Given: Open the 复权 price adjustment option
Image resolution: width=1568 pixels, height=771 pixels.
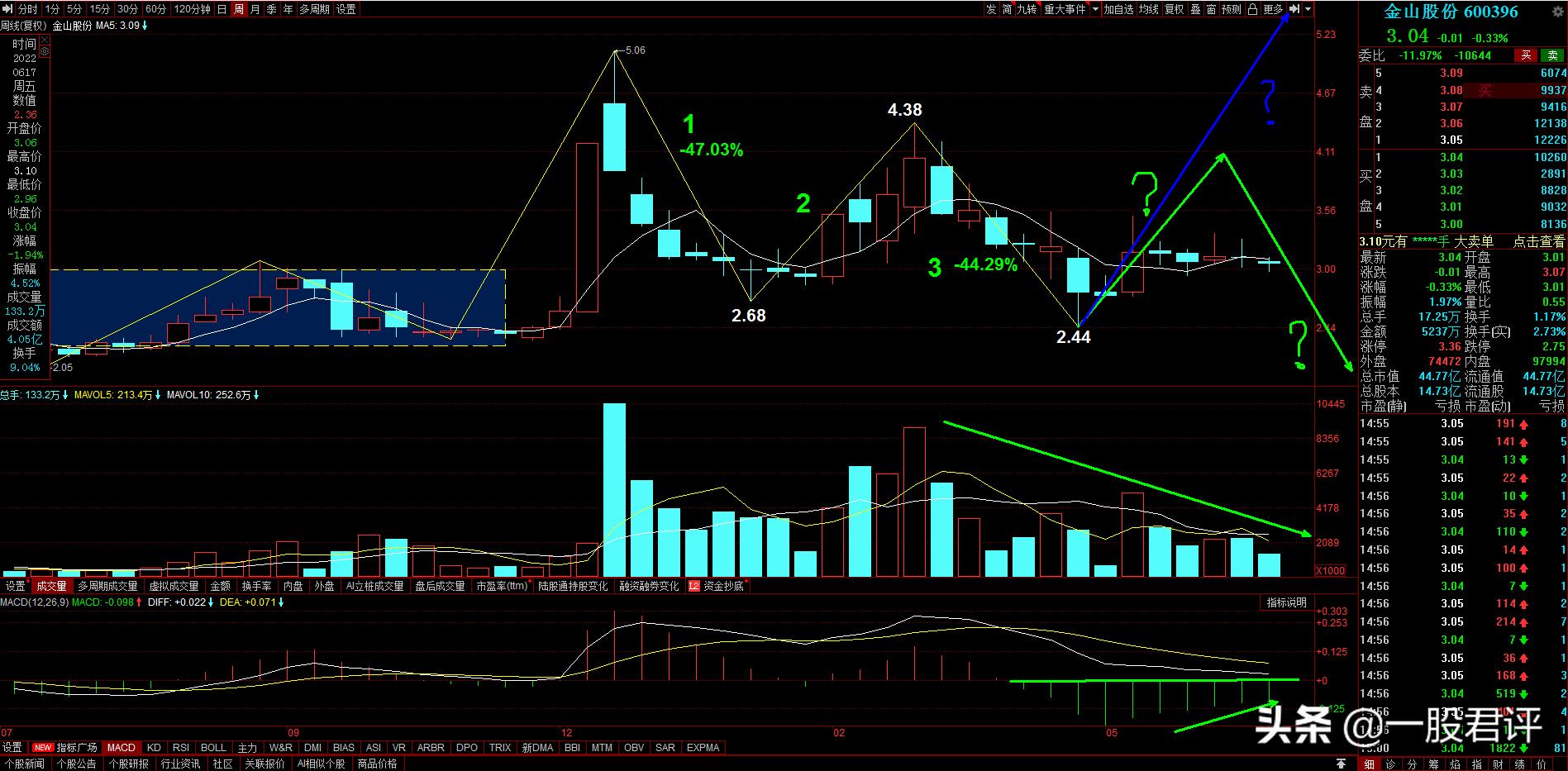Looking at the screenshot, I should tap(1174, 9).
